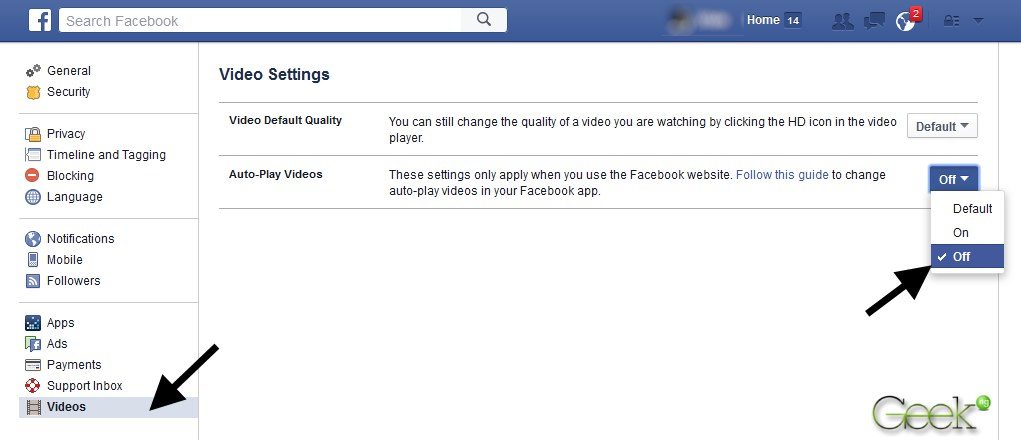This screenshot has height=440, width=1021.
Task: Open General settings
Action: click(68, 71)
